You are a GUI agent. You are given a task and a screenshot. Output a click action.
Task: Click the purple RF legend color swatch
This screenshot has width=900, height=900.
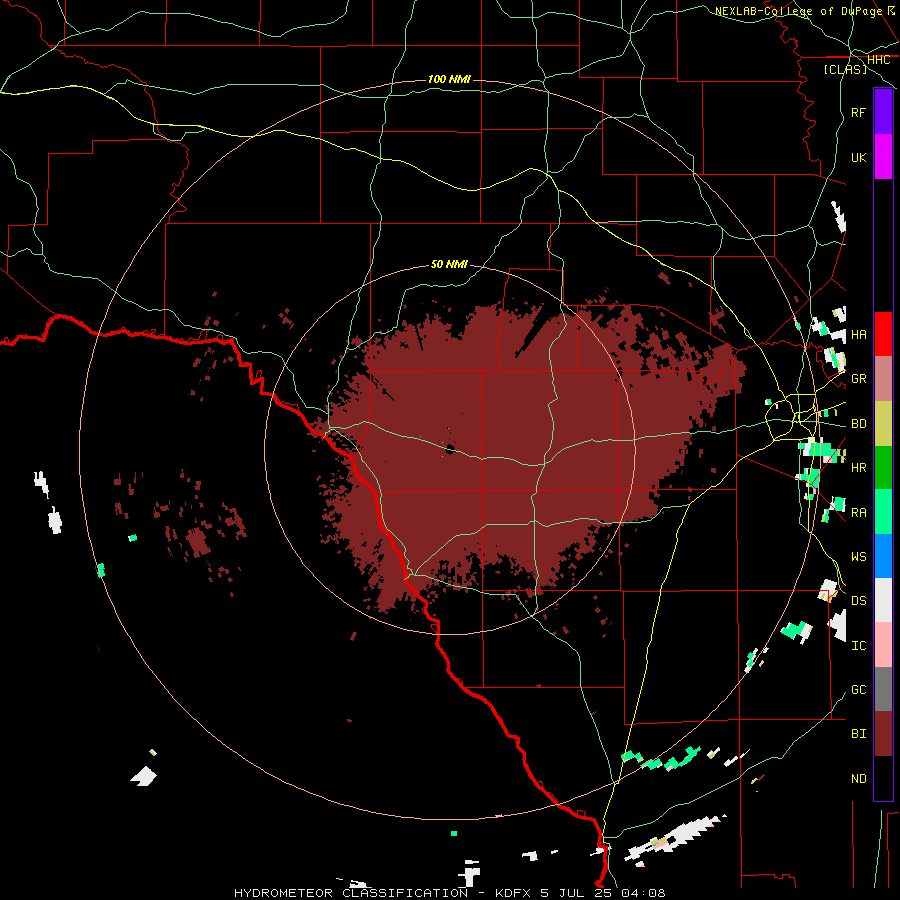pos(883,112)
